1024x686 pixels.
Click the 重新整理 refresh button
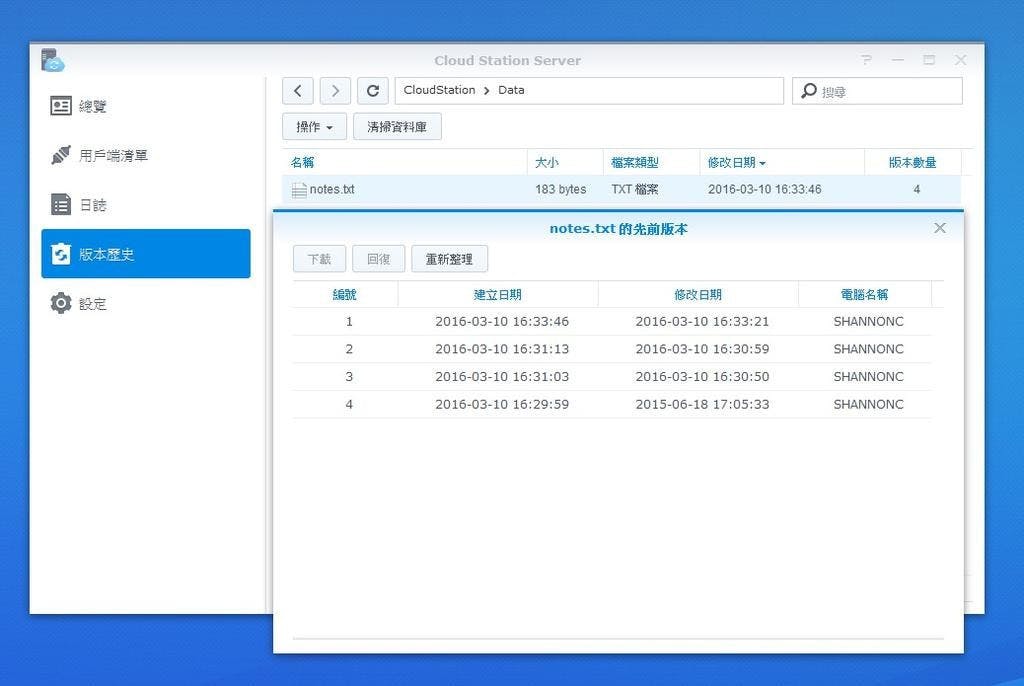449,259
